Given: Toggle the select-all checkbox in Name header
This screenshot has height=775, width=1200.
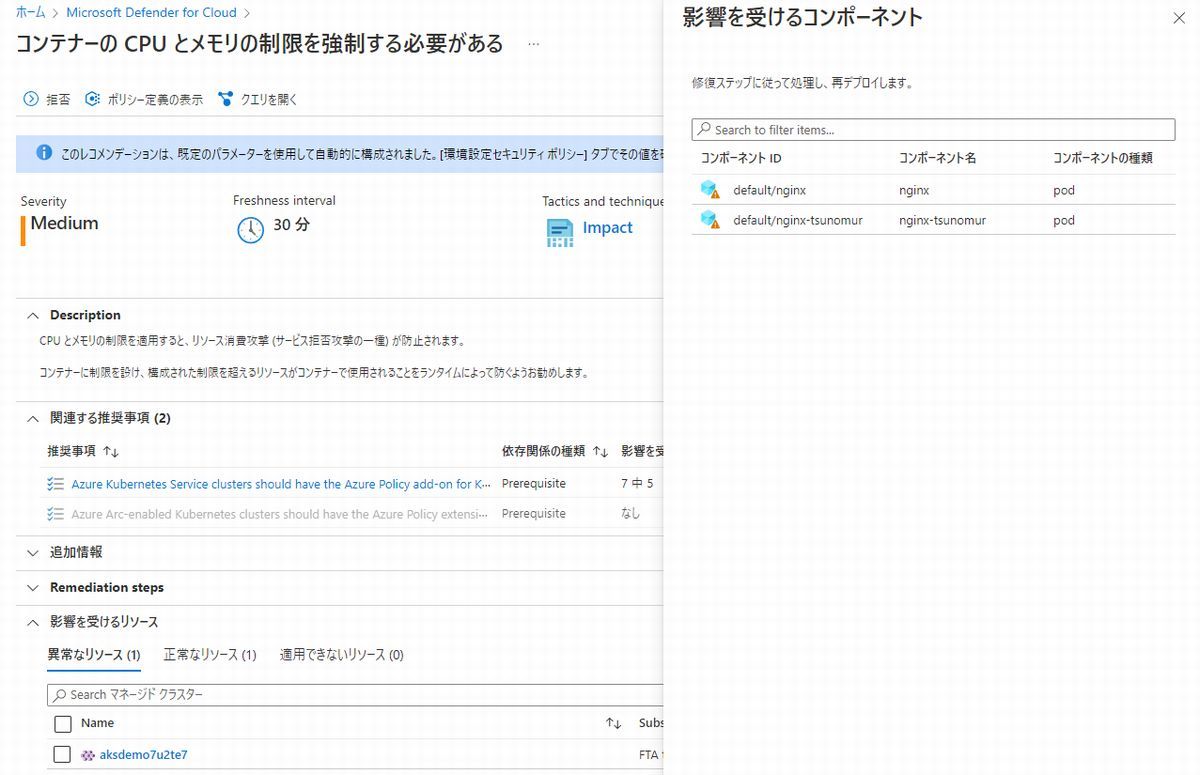Looking at the screenshot, I should tap(62, 724).
